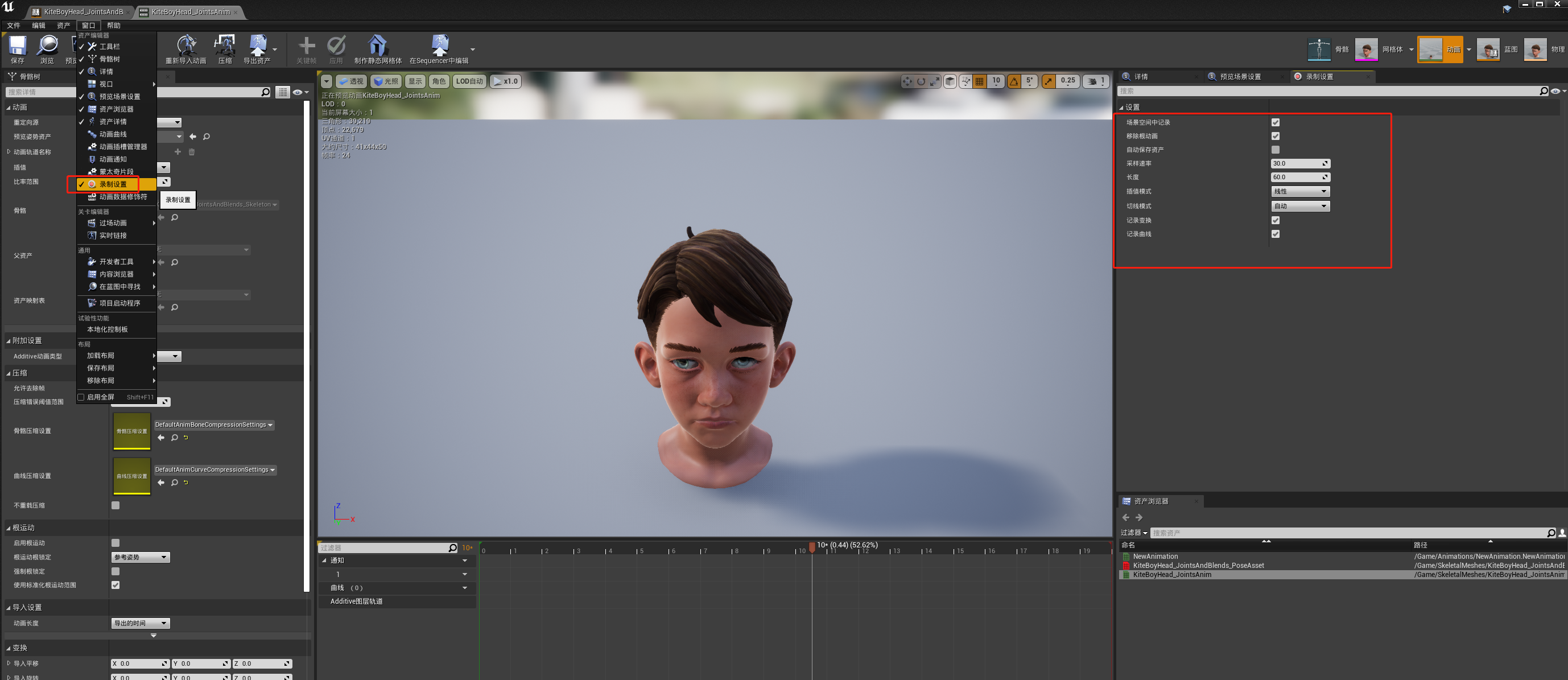This screenshot has width=1568, height=680.
Task: Uncheck the 移除根动画 remove root animation checkbox
Action: tap(1275, 136)
